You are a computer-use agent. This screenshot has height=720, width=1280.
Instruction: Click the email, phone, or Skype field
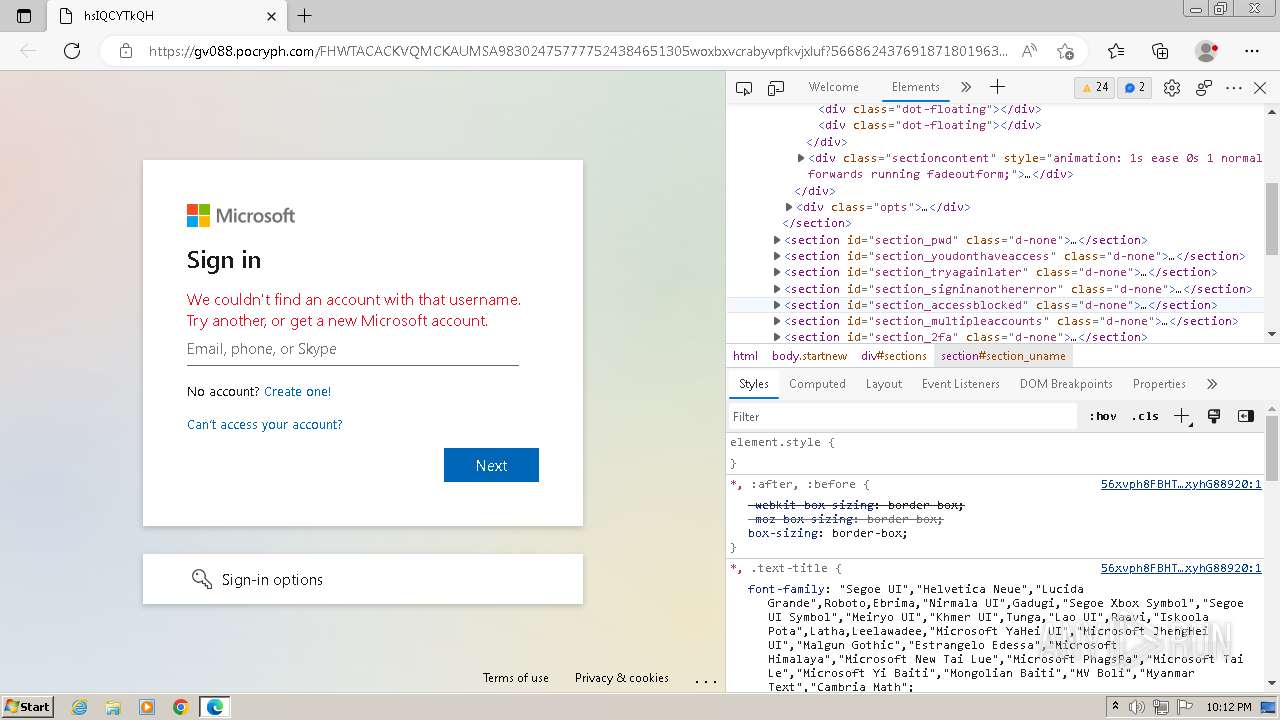(x=352, y=350)
